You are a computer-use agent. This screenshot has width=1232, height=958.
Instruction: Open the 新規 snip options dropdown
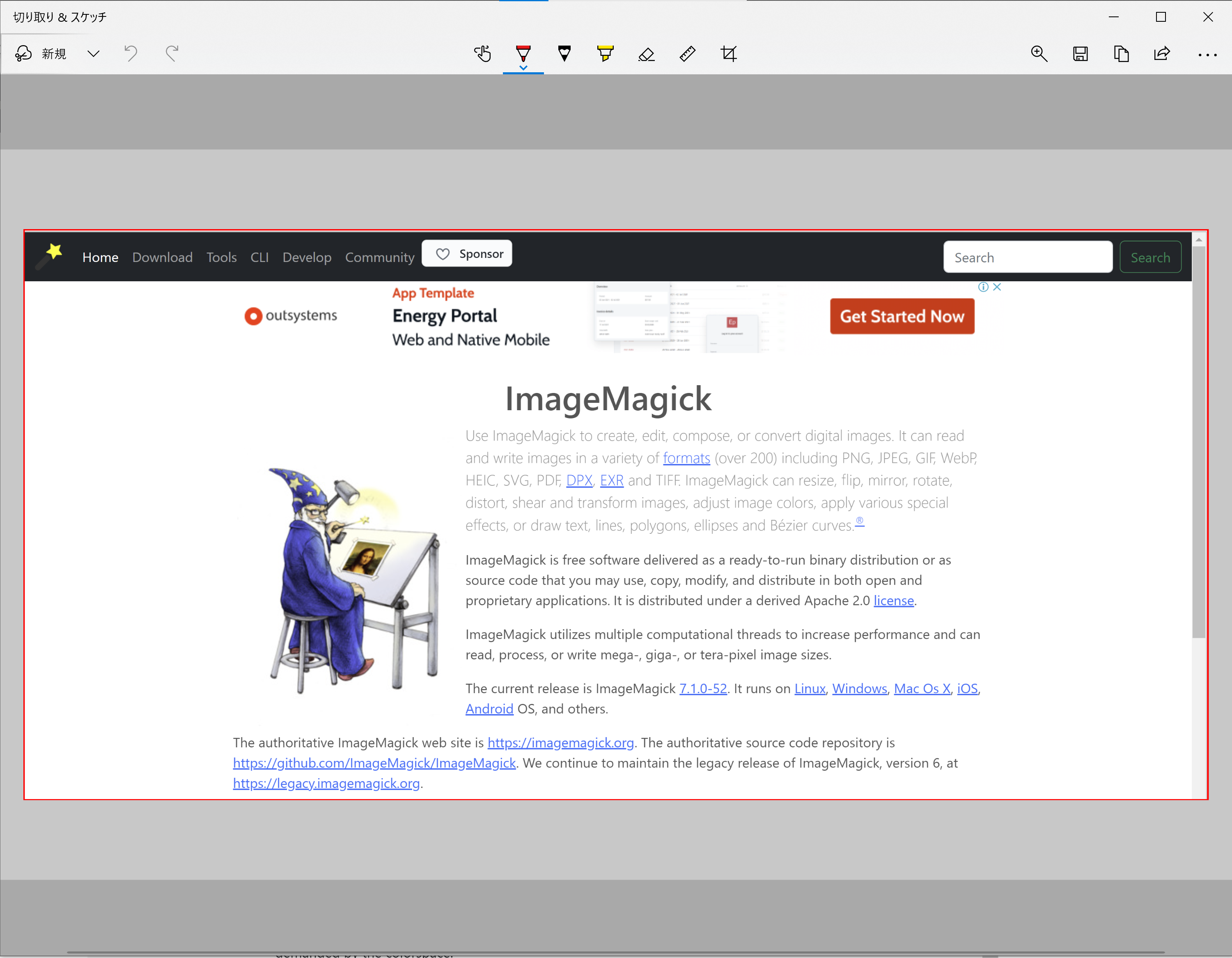pyautogui.click(x=94, y=54)
